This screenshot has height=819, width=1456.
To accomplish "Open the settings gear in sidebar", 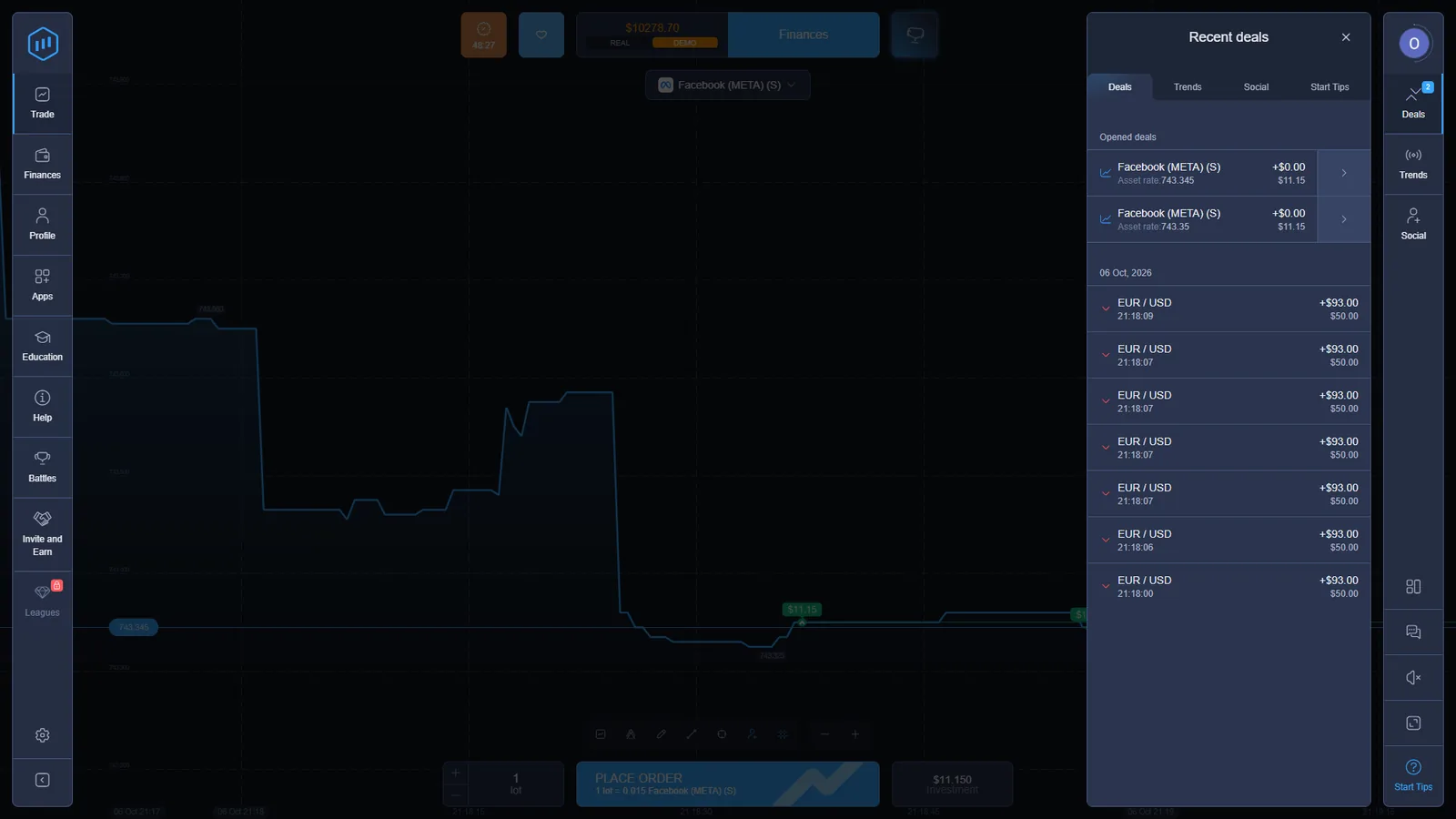I will pyautogui.click(x=42, y=735).
